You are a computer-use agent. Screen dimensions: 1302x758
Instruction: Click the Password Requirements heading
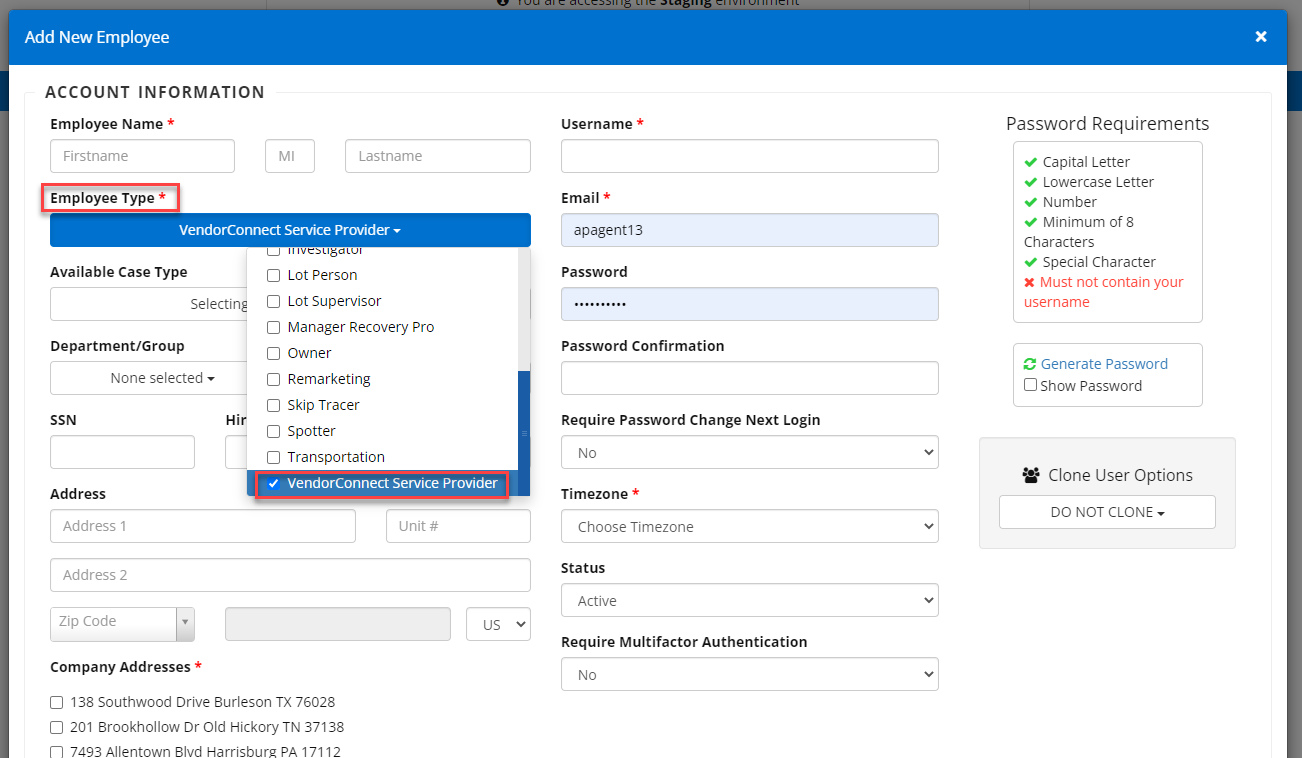[1107, 124]
